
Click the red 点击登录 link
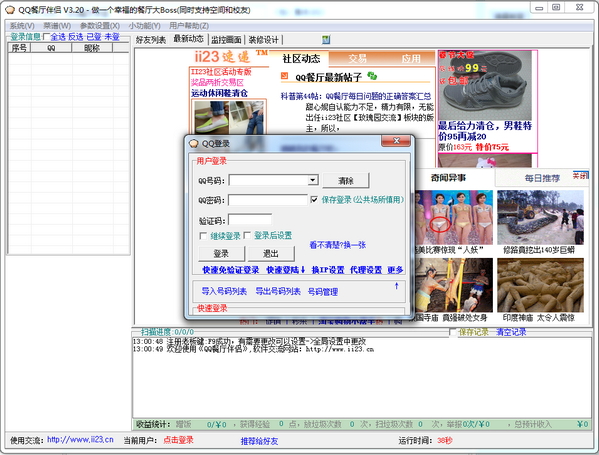pos(178,440)
